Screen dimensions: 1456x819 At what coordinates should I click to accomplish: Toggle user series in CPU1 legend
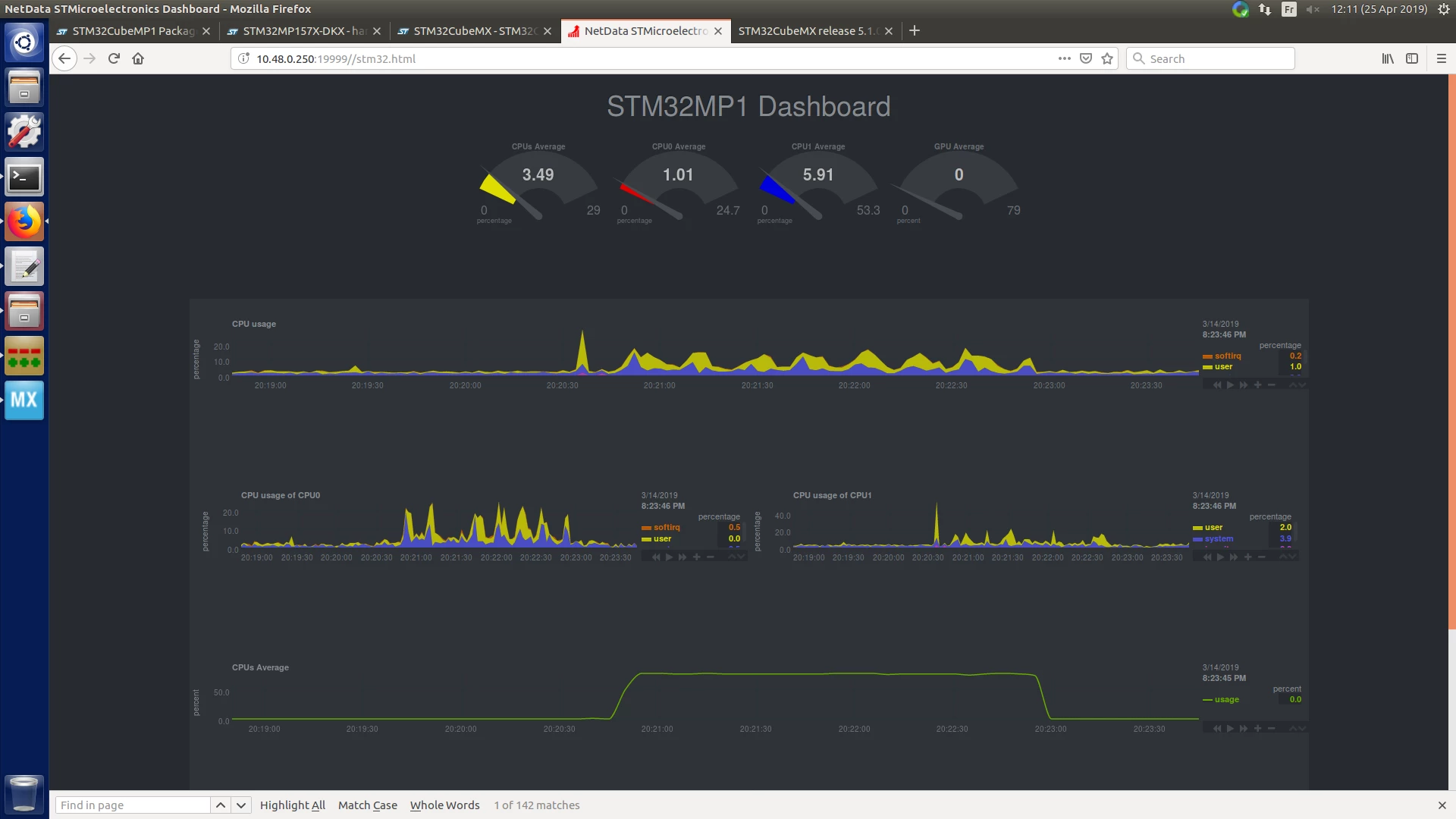click(x=1208, y=528)
